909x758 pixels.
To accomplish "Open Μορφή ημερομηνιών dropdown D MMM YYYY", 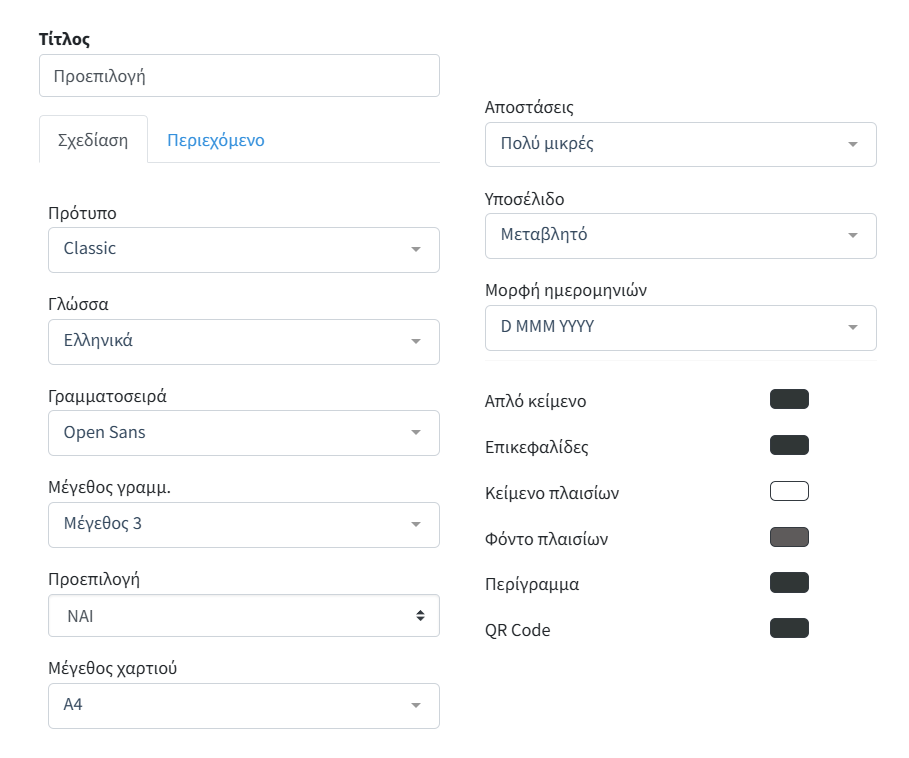I will pos(680,327).
